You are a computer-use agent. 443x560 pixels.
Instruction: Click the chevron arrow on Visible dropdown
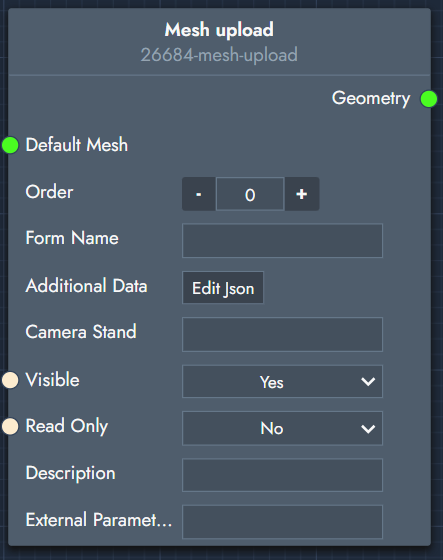click(x=368, y=382)
